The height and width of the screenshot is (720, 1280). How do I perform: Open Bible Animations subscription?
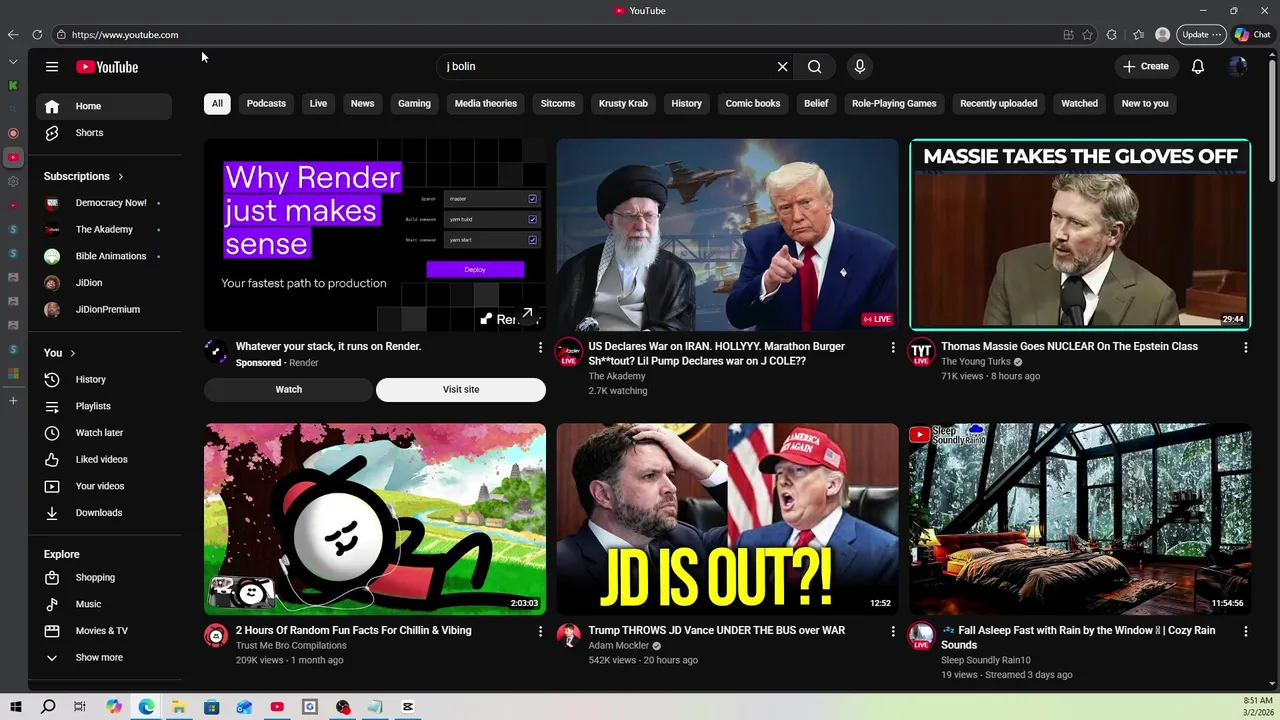pyautogui.click(x=104, y=256)
